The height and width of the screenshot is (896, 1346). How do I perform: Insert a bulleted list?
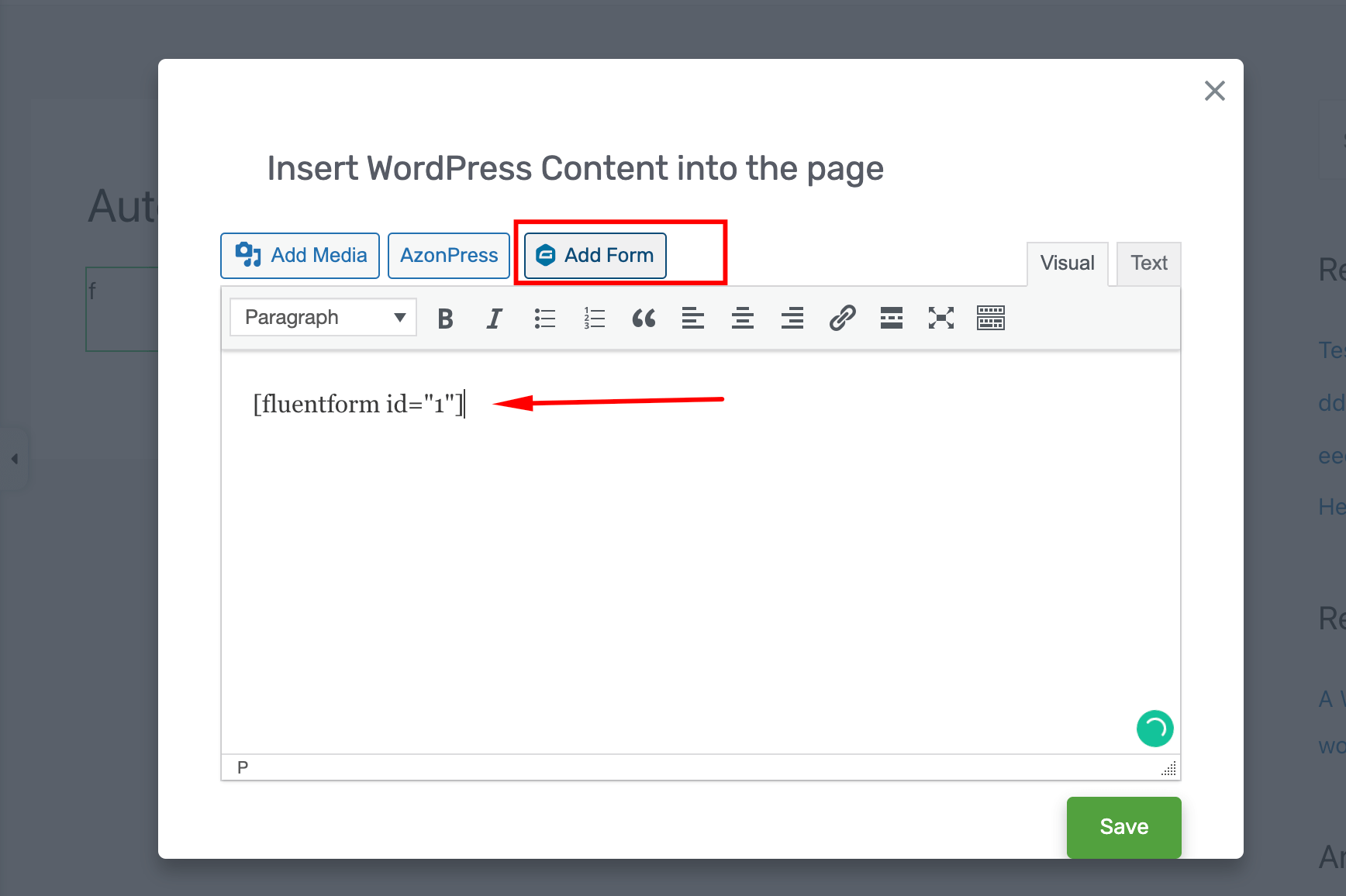544,319
